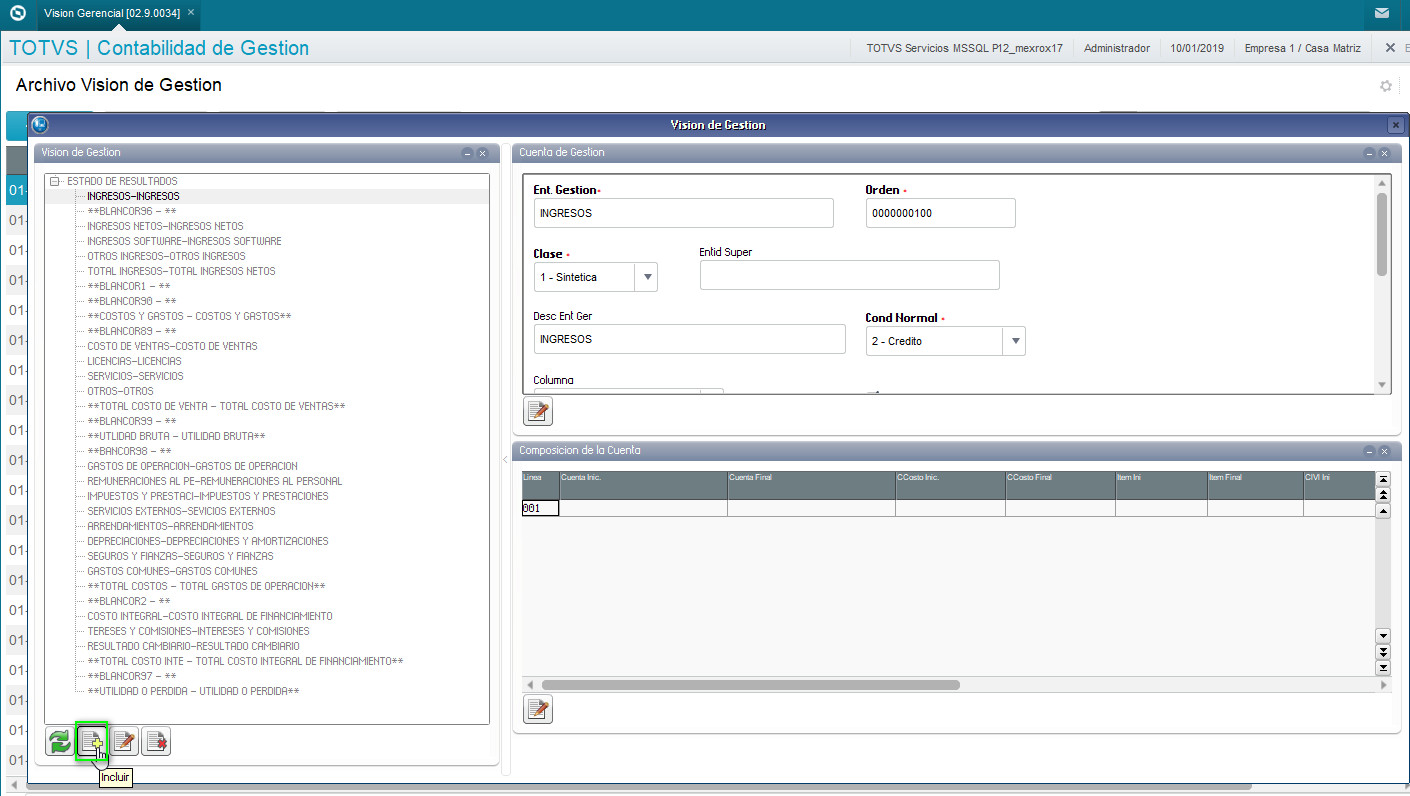Click in the Orden field showing 0000000100

click(940, 213)
